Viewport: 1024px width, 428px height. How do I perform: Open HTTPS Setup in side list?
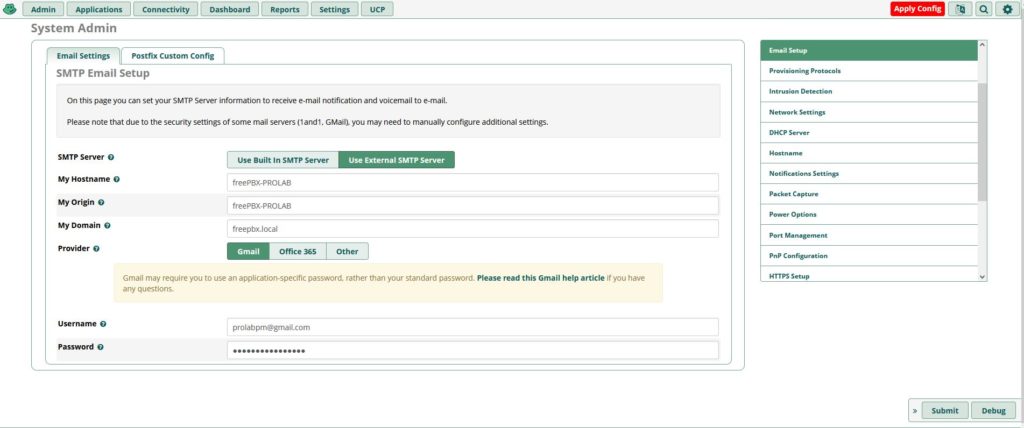(869, 276)
